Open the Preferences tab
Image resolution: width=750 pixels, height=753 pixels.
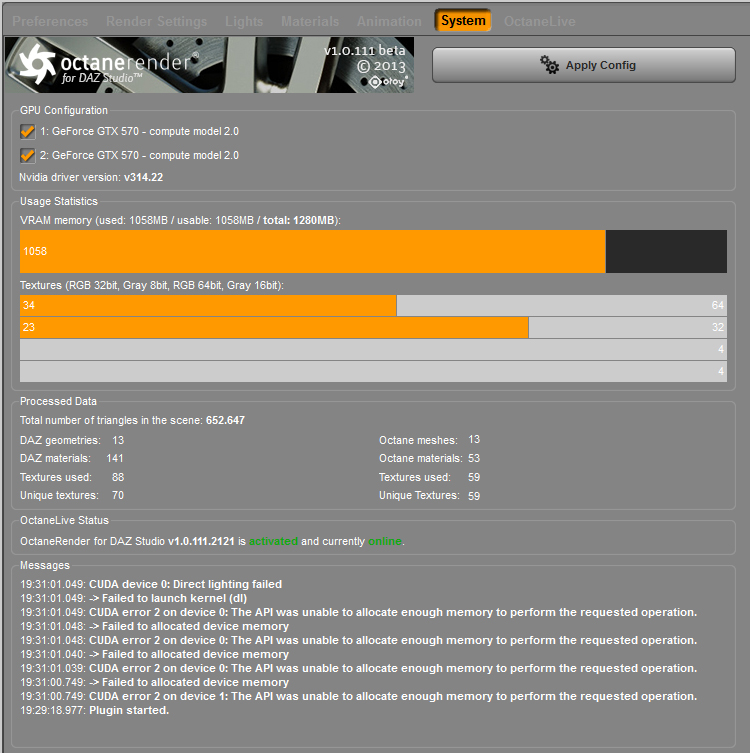click(x=50, y=21)
